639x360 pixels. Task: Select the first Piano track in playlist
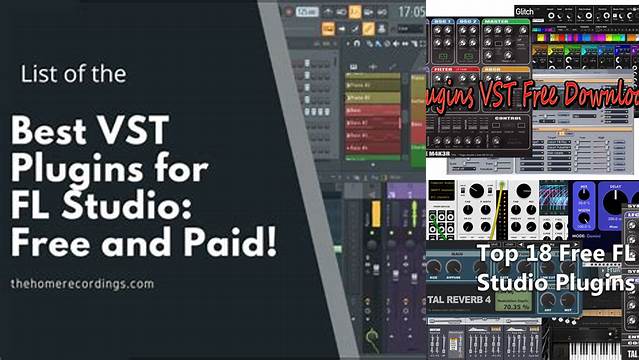tap(373, 85)
